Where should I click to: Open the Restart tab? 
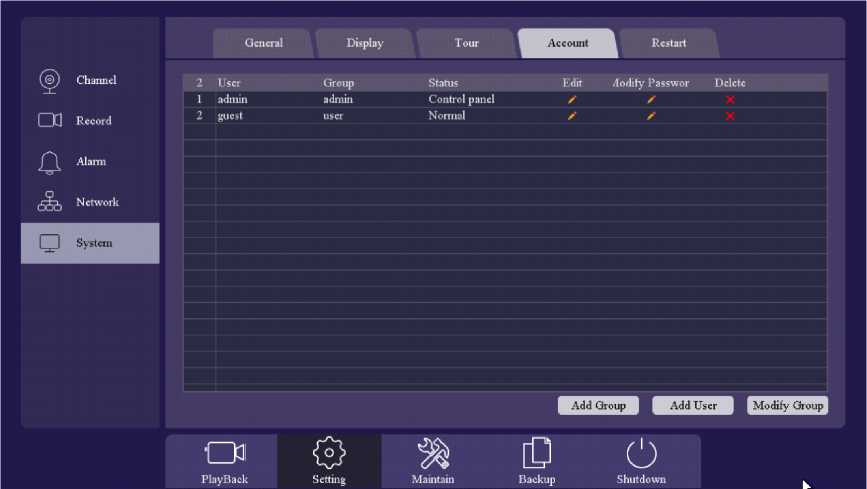(668, 43)
